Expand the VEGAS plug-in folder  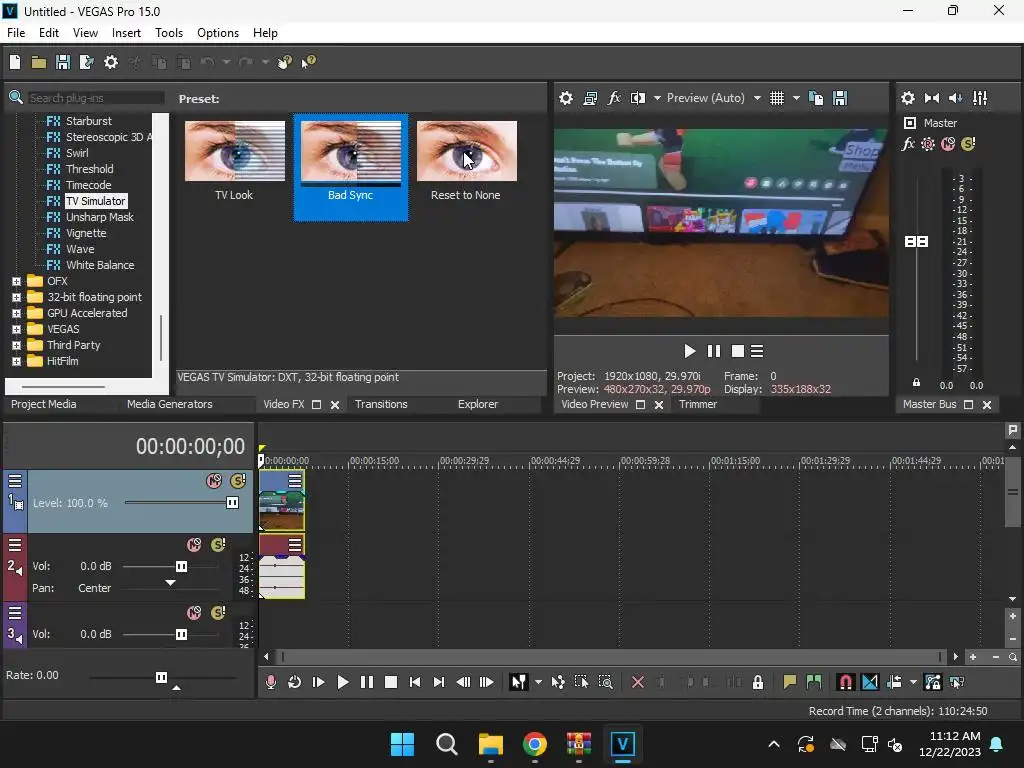(x=16, y=329)
